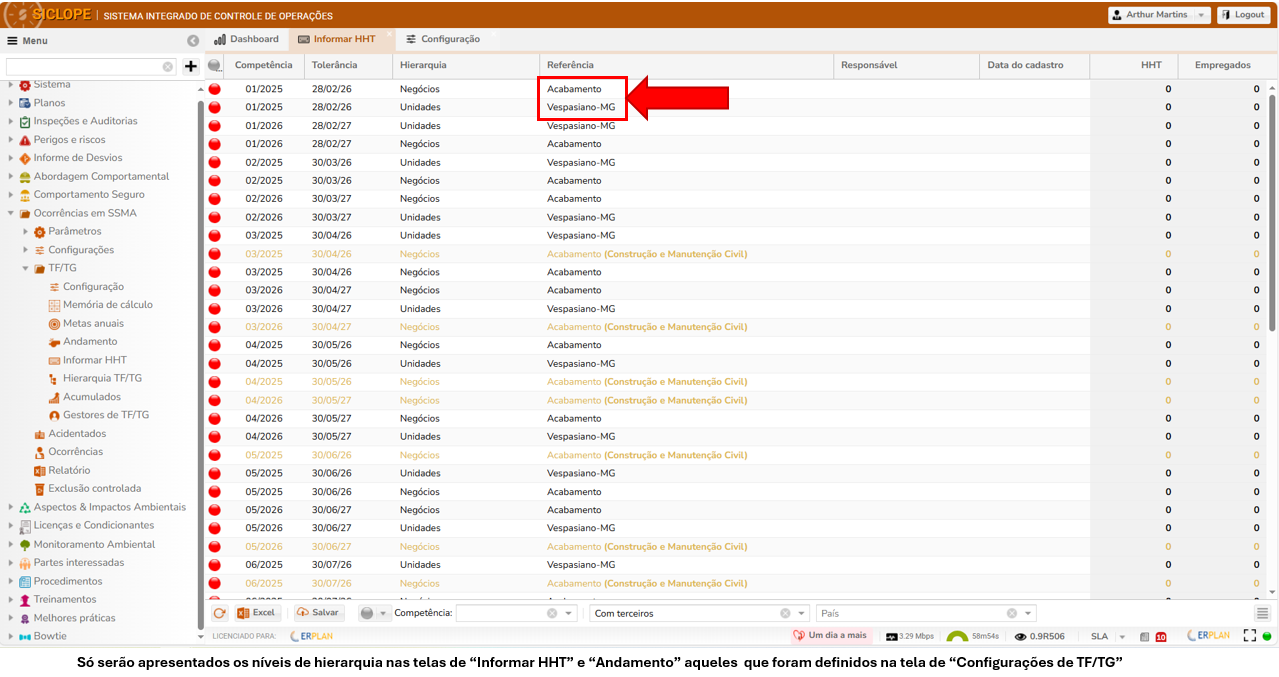Click the grey circle icon in table header

tap(214, 66)
